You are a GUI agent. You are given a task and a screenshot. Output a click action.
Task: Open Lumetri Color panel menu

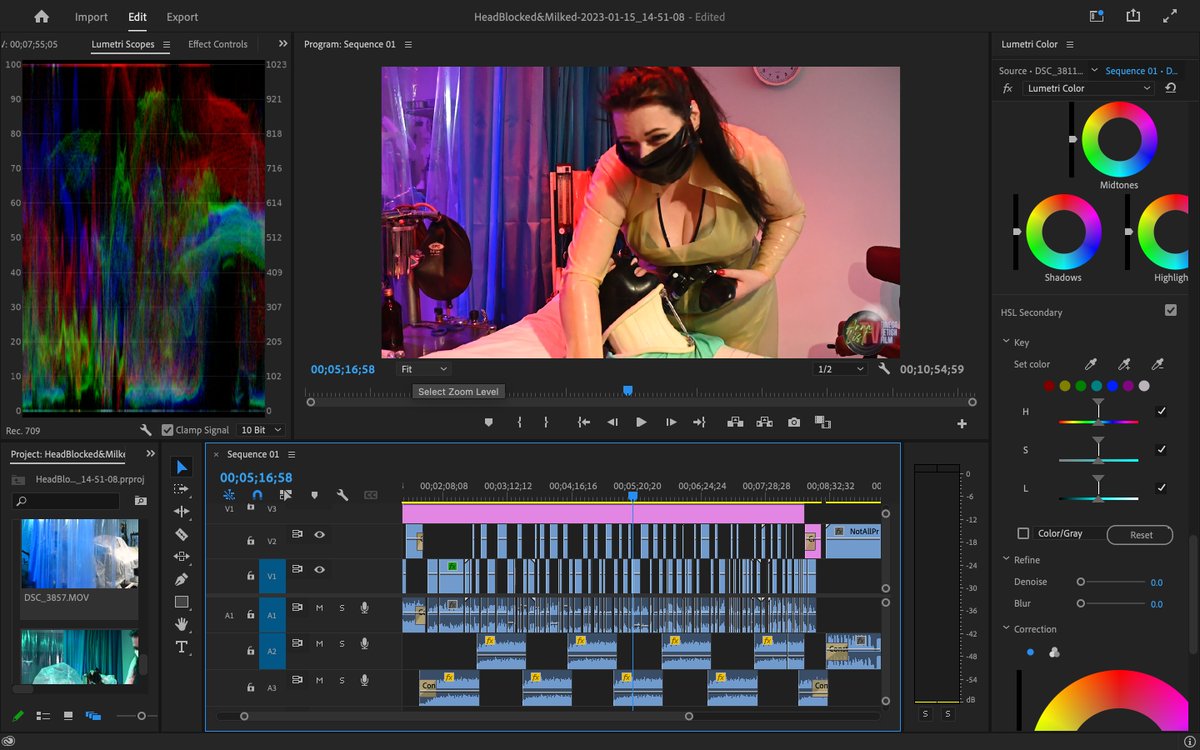tap(1069, 44)
